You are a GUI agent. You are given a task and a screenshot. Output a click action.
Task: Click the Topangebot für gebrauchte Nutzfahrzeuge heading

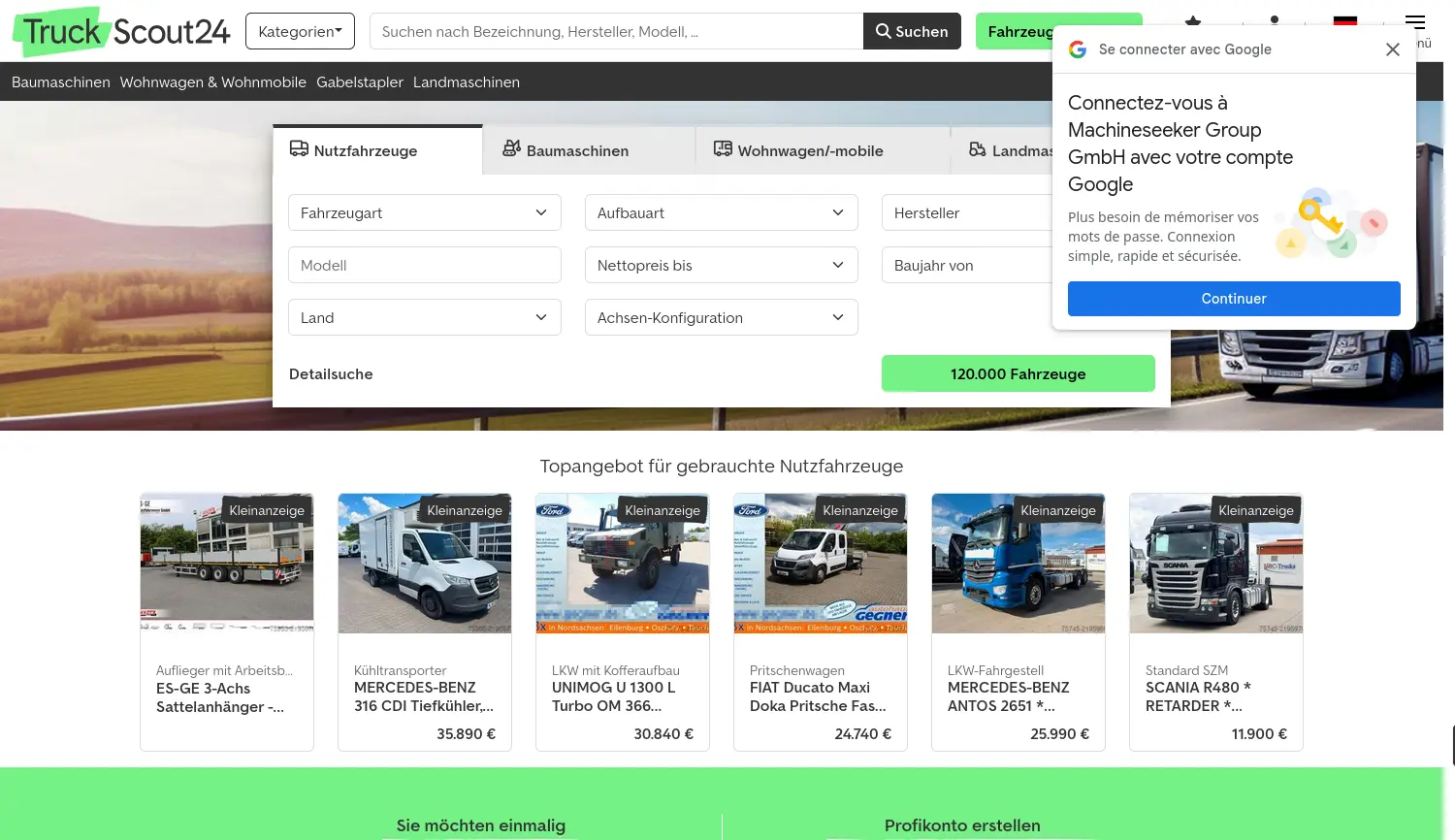coord(722,467)
